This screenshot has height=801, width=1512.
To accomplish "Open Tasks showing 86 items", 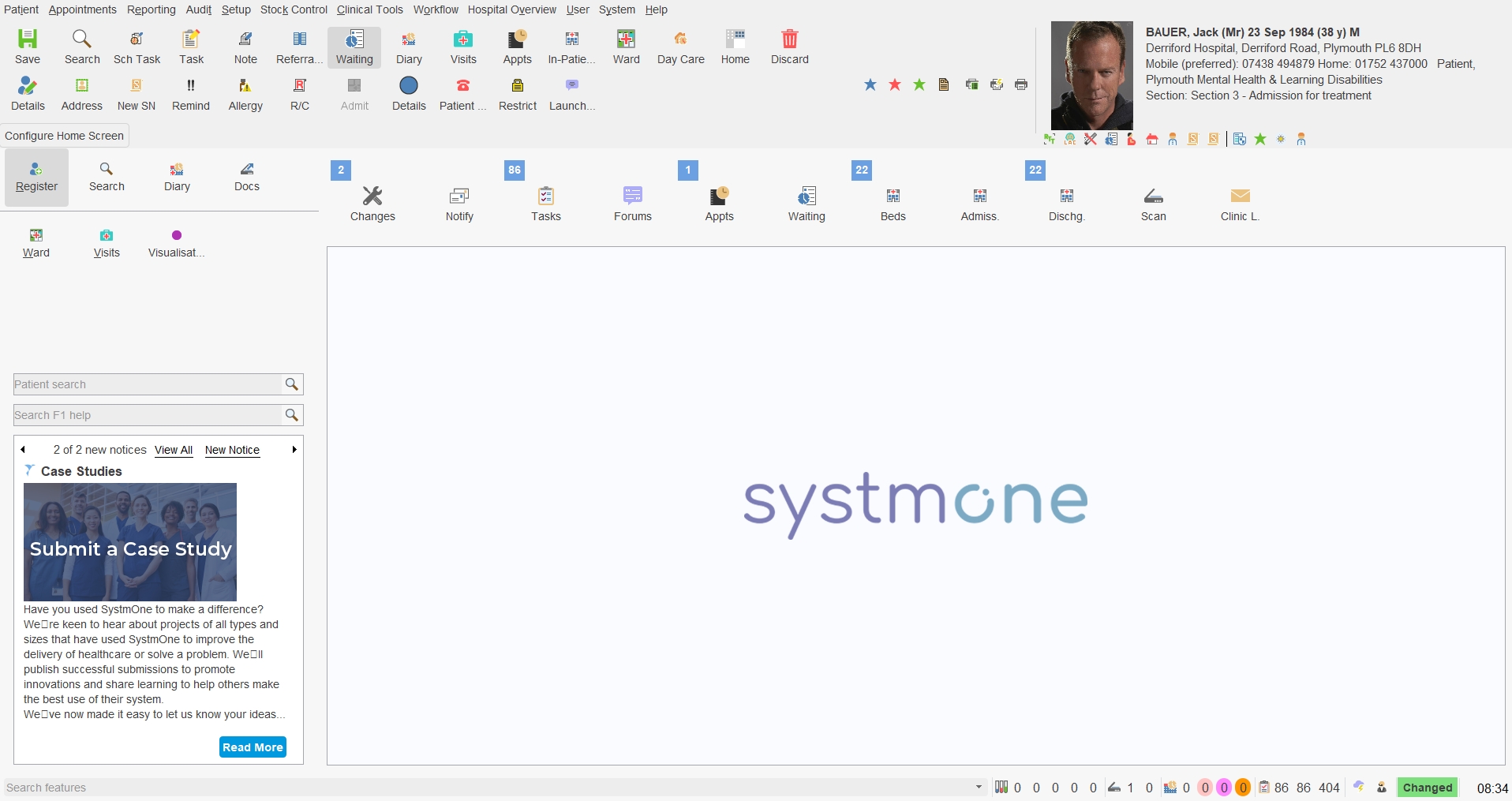I will tap(546, 204).
